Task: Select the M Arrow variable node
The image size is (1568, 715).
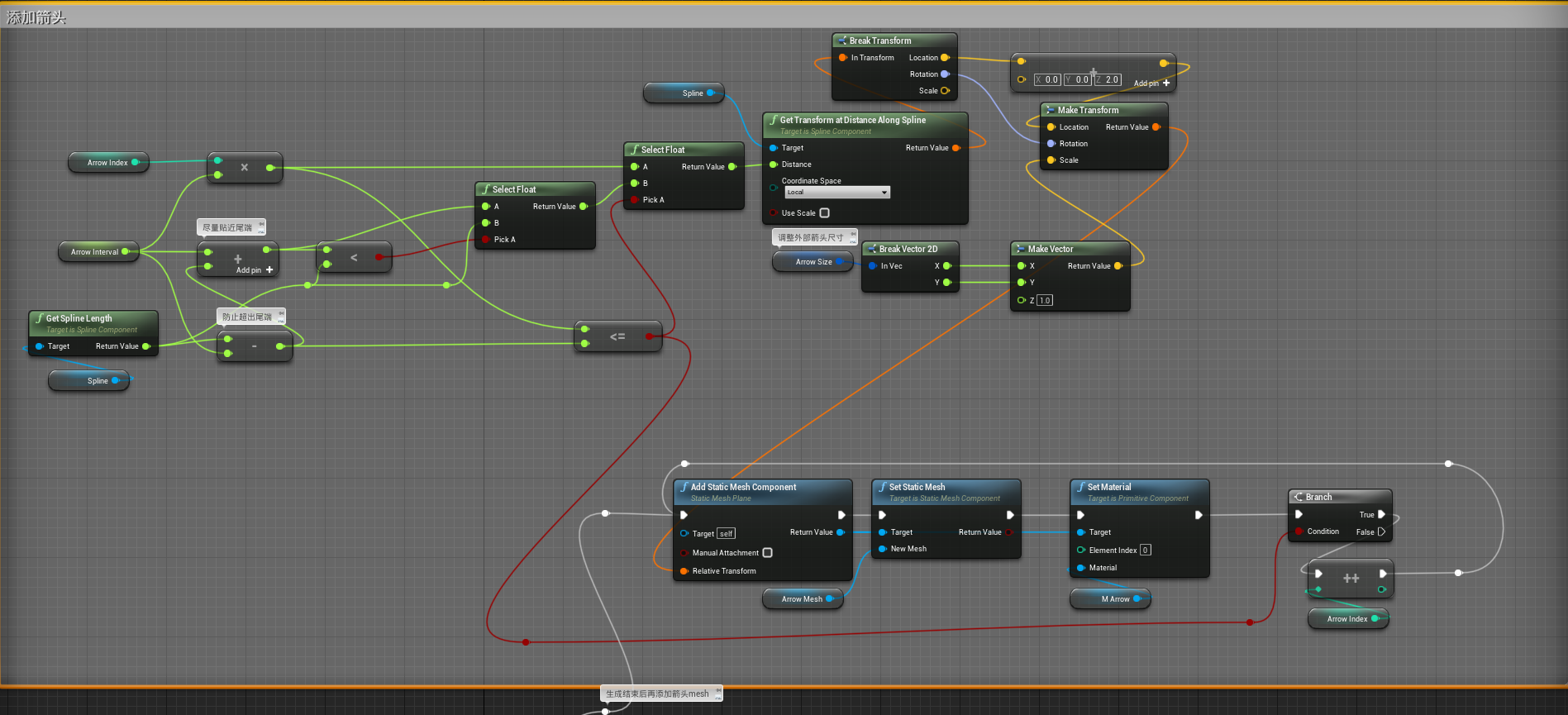Action: click(1110, 599)
